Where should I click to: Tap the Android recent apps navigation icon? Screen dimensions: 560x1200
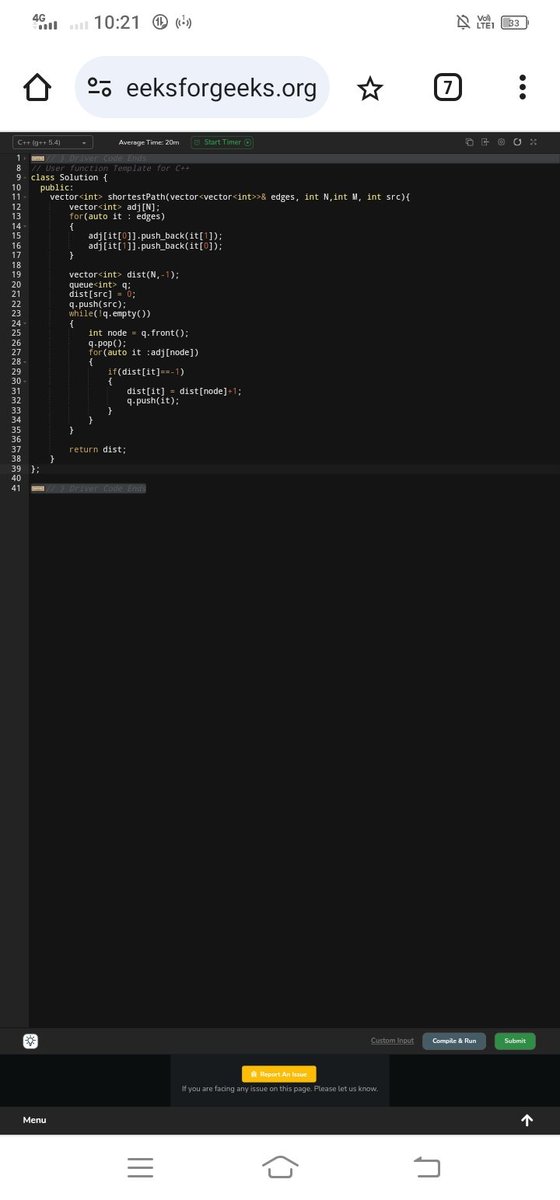141,1167
